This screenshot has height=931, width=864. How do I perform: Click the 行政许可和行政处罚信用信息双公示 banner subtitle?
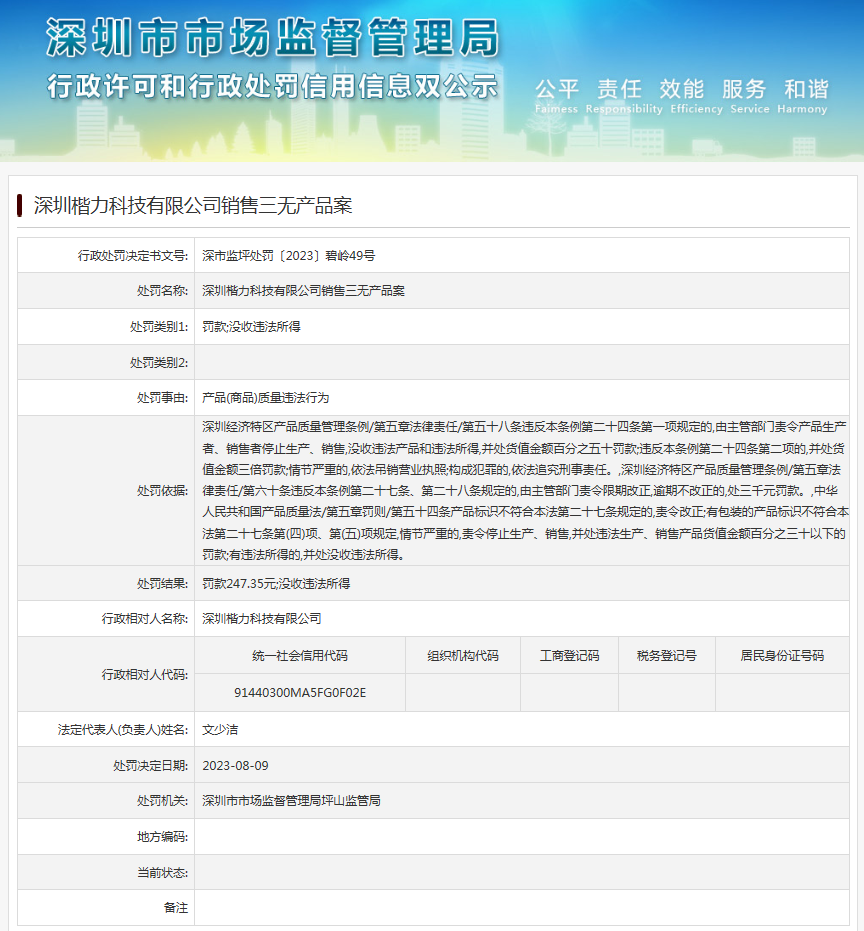click(273, 87)
